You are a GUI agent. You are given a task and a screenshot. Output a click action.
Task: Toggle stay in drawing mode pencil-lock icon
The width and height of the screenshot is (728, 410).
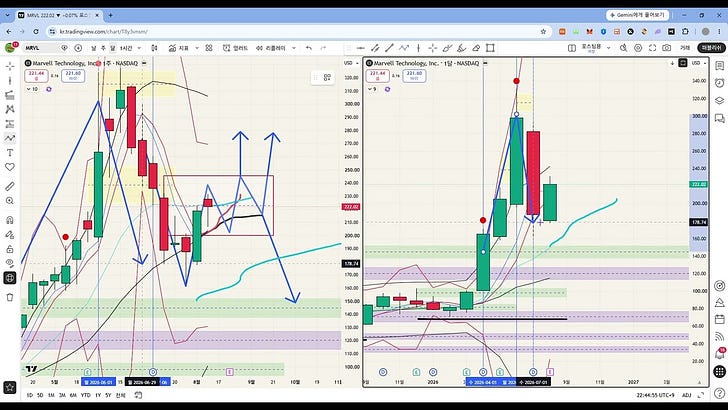10,234
